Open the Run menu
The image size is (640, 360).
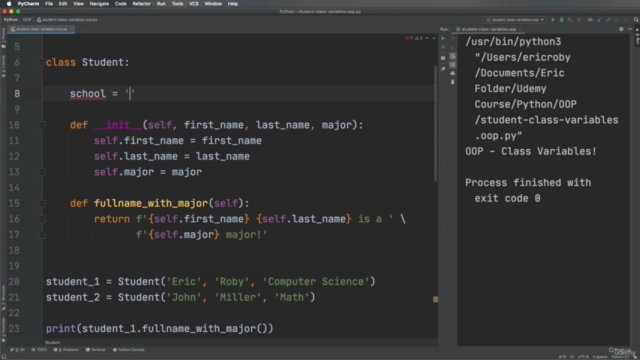pos(161,4)
